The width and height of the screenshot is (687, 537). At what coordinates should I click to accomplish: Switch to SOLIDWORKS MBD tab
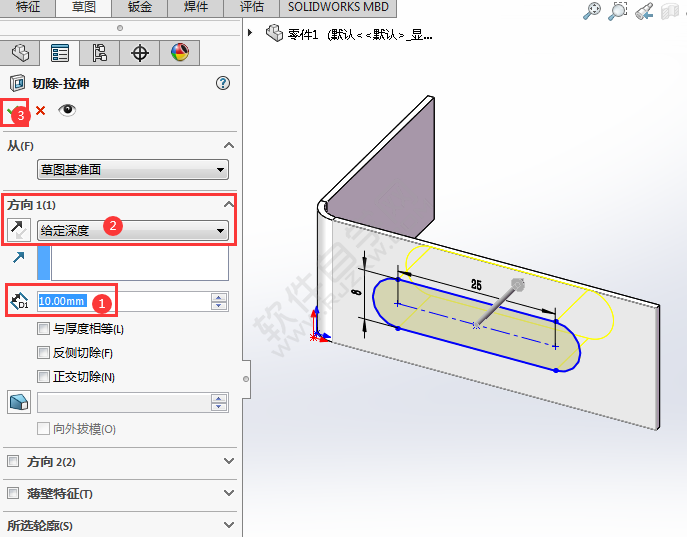coord(338,7)
